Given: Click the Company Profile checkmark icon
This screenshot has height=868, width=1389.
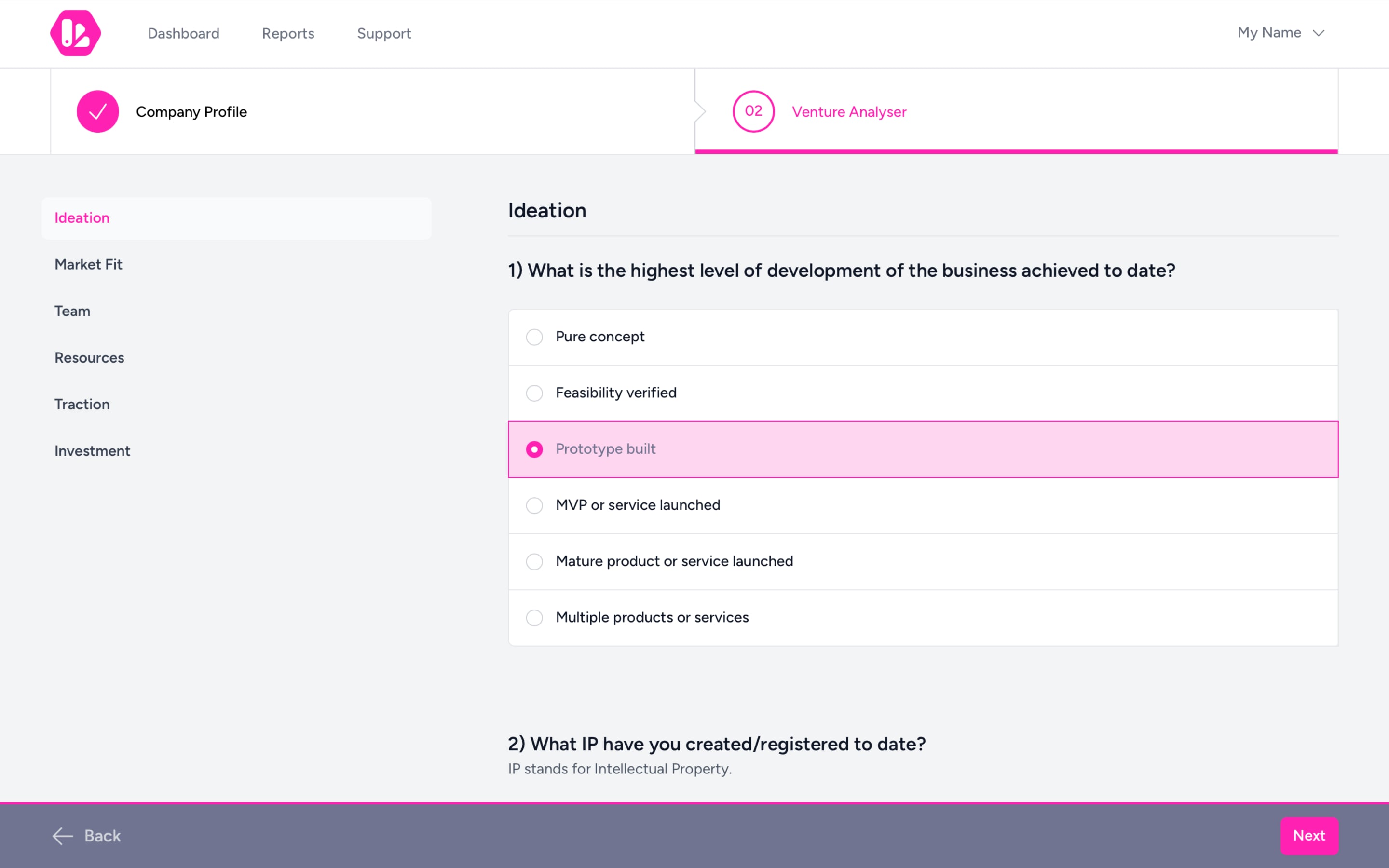Looking at the screenshot, I should (x=97, y=111).
